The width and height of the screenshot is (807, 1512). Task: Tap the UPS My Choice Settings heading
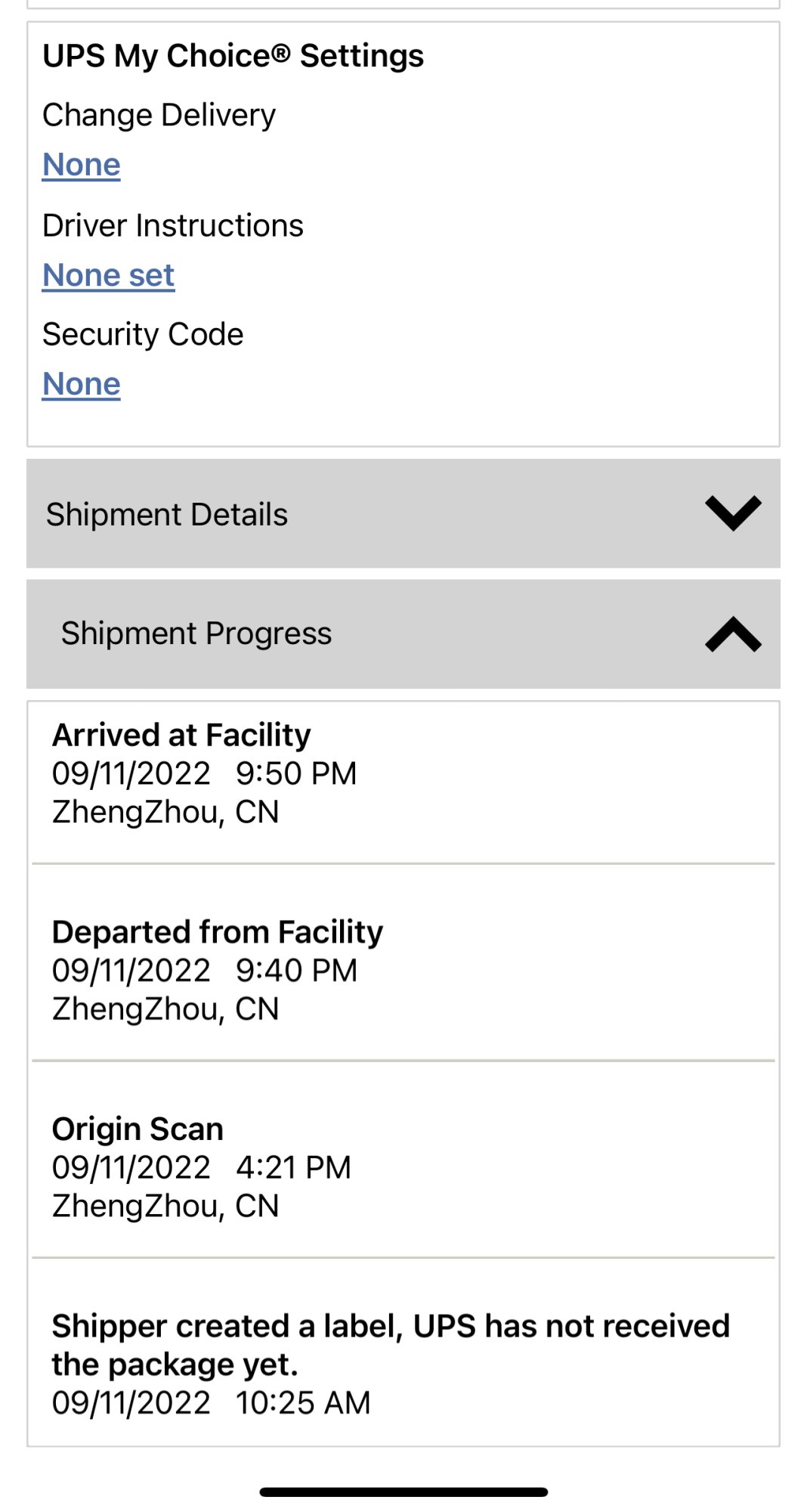[233, 56]
